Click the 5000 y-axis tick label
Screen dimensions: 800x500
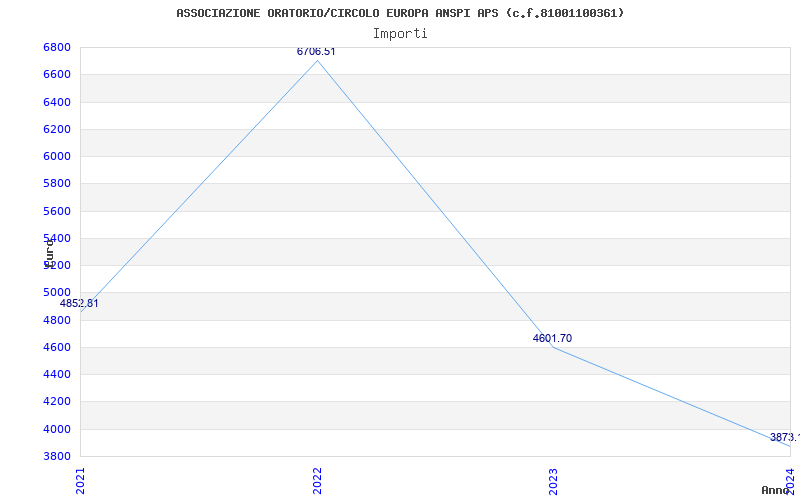[57, 292]
